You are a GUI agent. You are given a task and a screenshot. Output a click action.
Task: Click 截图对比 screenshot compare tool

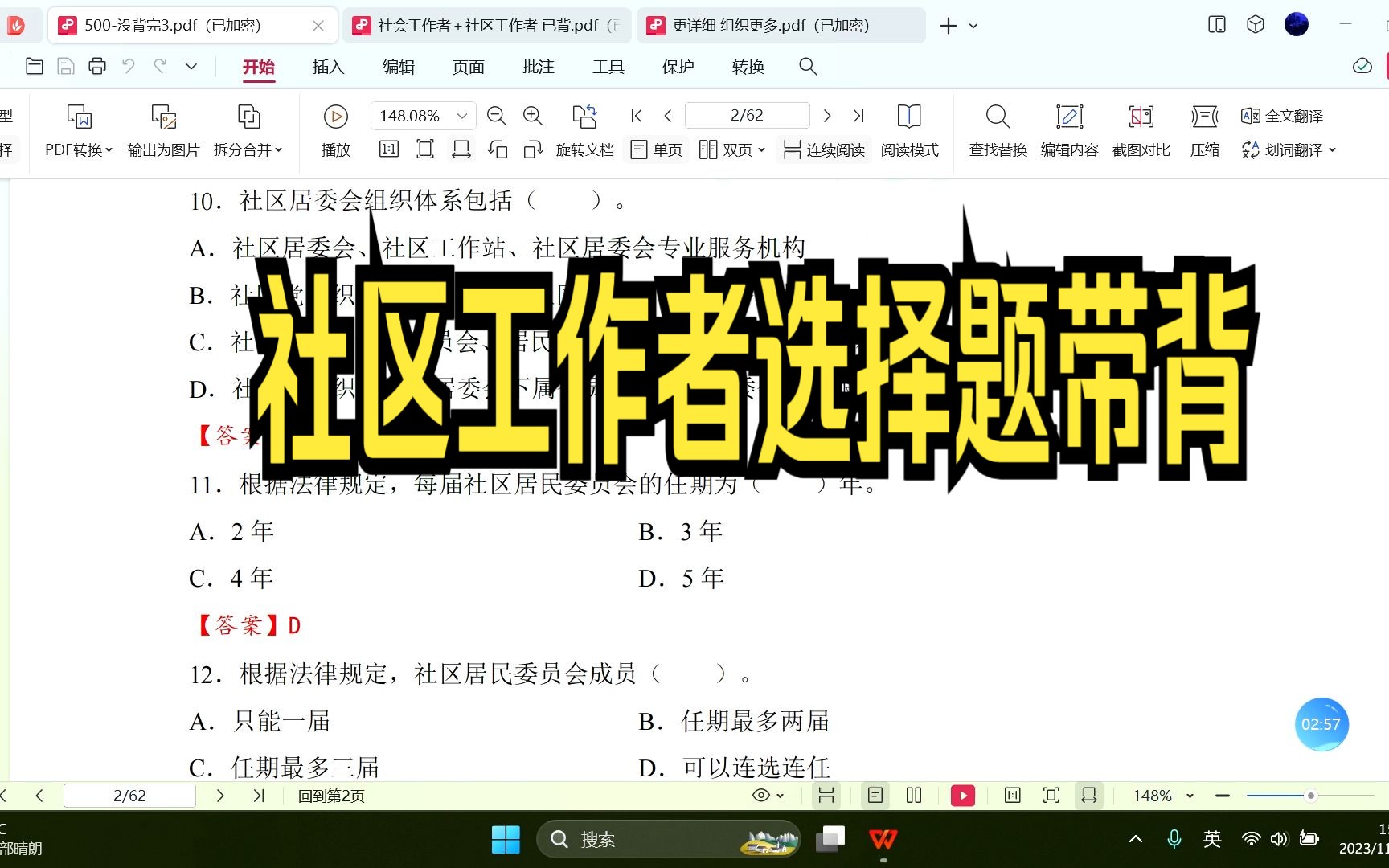pos(1141,130)
